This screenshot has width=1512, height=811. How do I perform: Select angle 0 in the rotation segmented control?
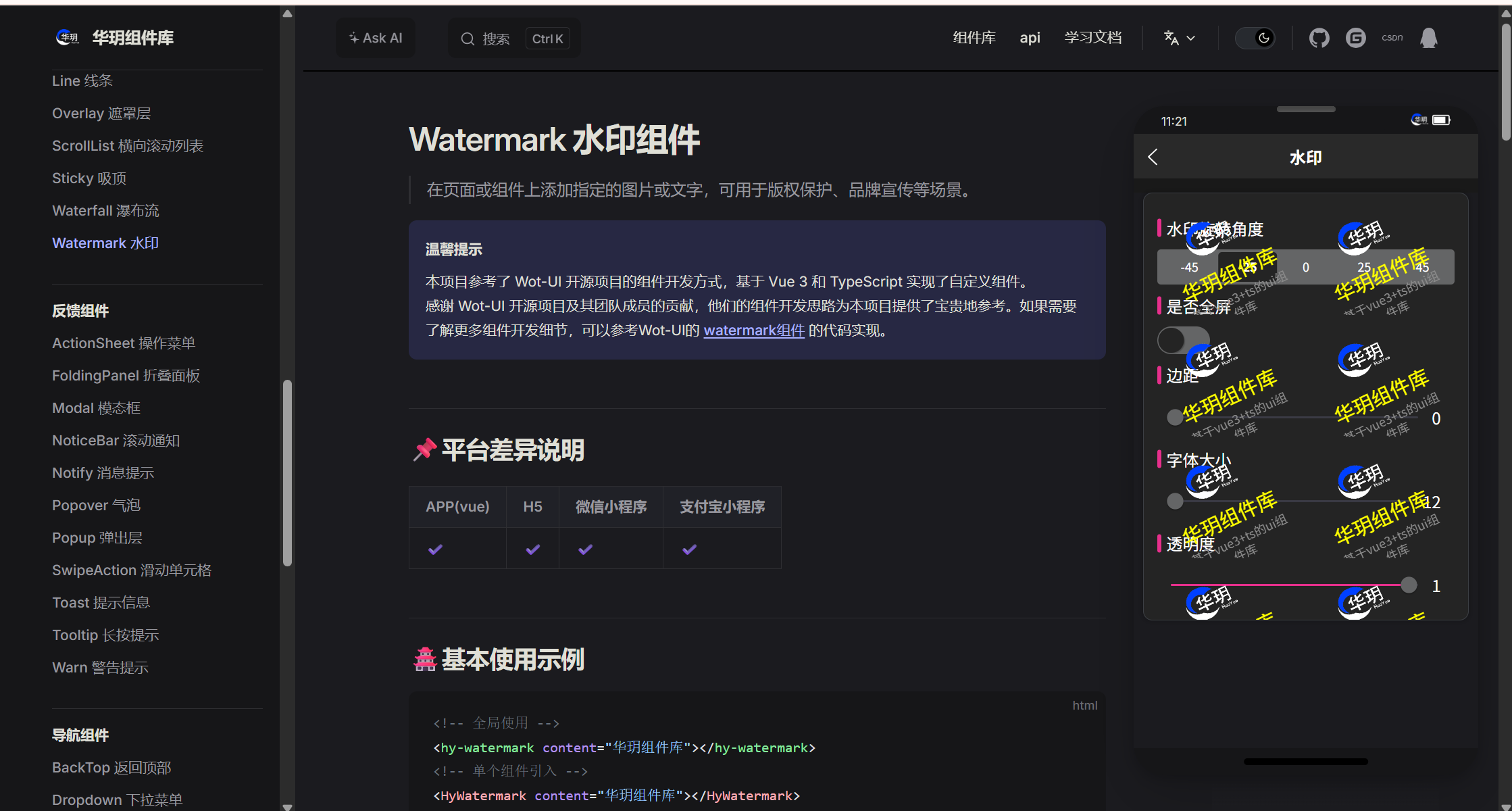pyautogui.click(x=1305, y=266)
